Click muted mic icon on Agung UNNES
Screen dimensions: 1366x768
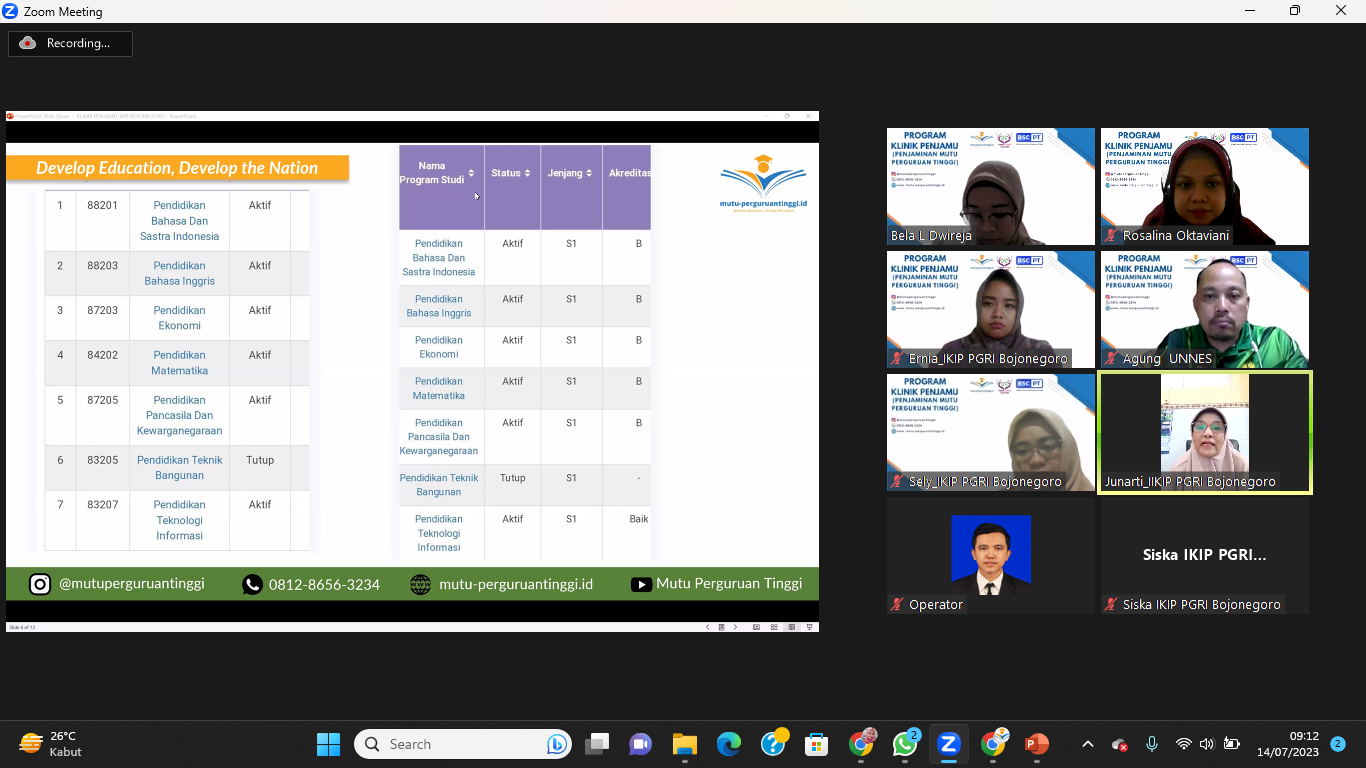[x=1110, y=359]
